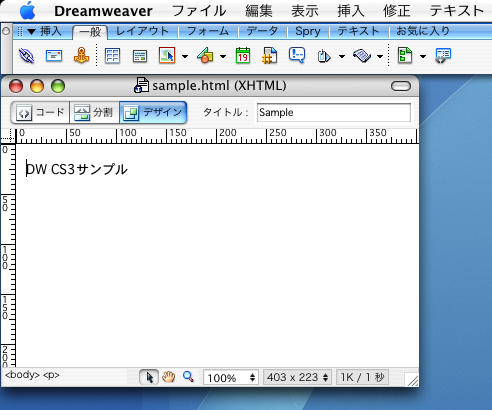Image resolution: width=492 pixels, height=410 pixels.
Task: Insert a hyperlink with the chain icon
Action: click(x=26, y=56)
